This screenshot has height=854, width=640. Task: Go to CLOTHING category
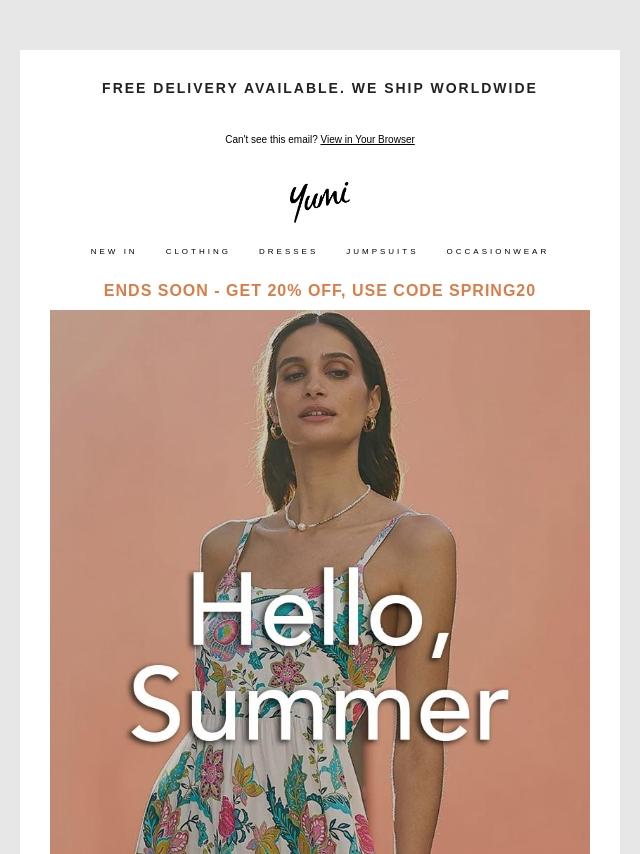coord(198,251)
